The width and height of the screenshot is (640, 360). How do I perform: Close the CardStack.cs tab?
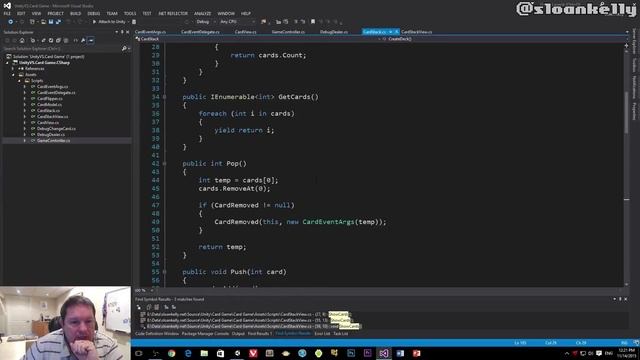[396, 32]
